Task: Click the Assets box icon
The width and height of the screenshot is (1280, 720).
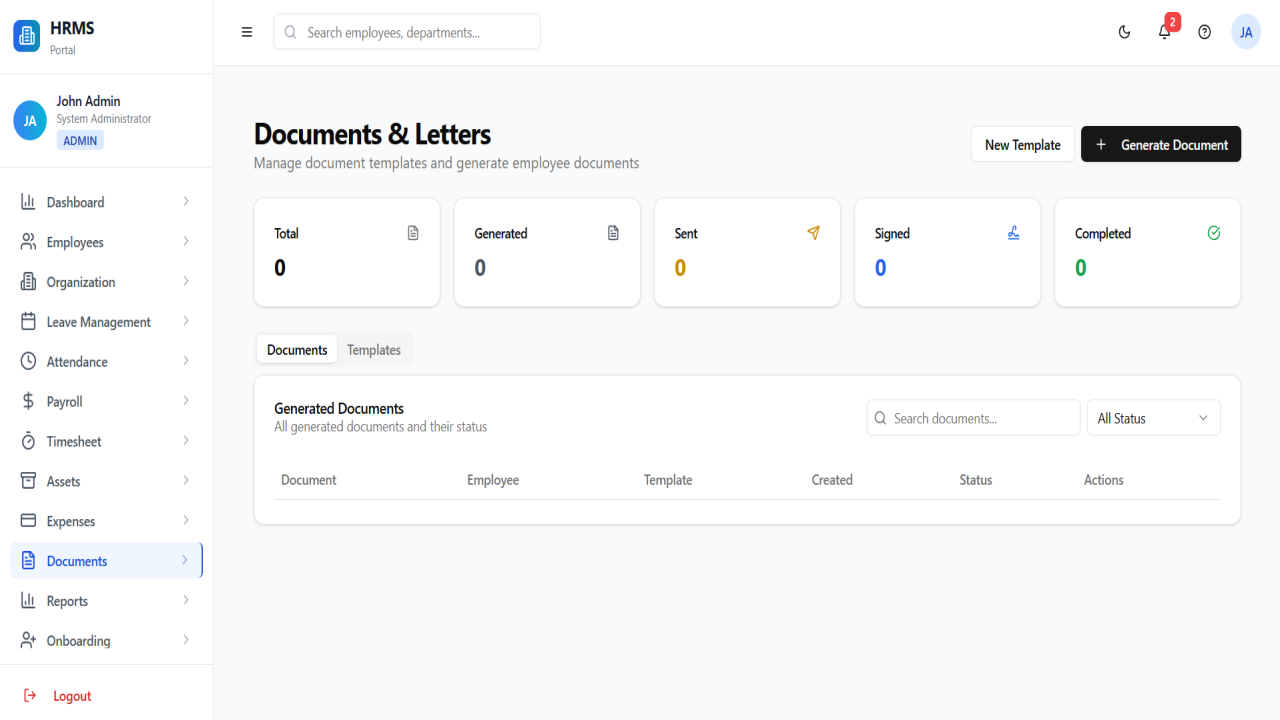Action: 28,481
